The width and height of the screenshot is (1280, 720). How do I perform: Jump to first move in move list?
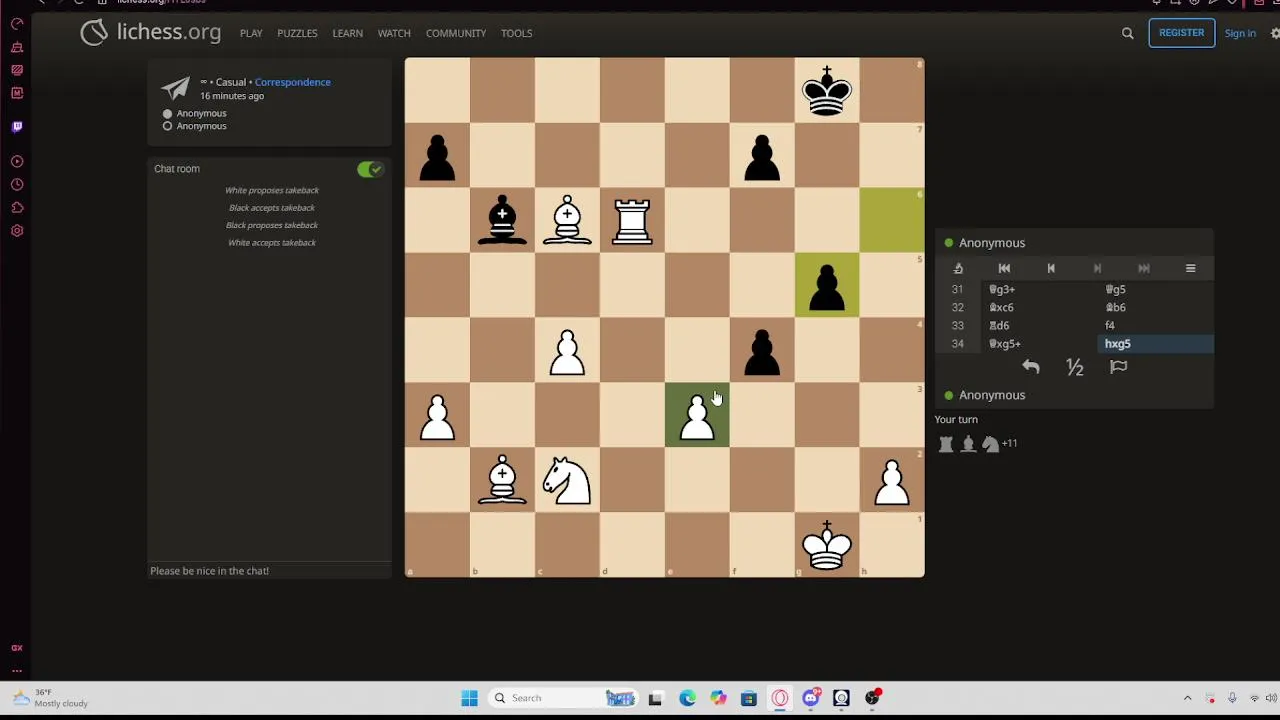pyautogui.click(x=1004, y=268)
